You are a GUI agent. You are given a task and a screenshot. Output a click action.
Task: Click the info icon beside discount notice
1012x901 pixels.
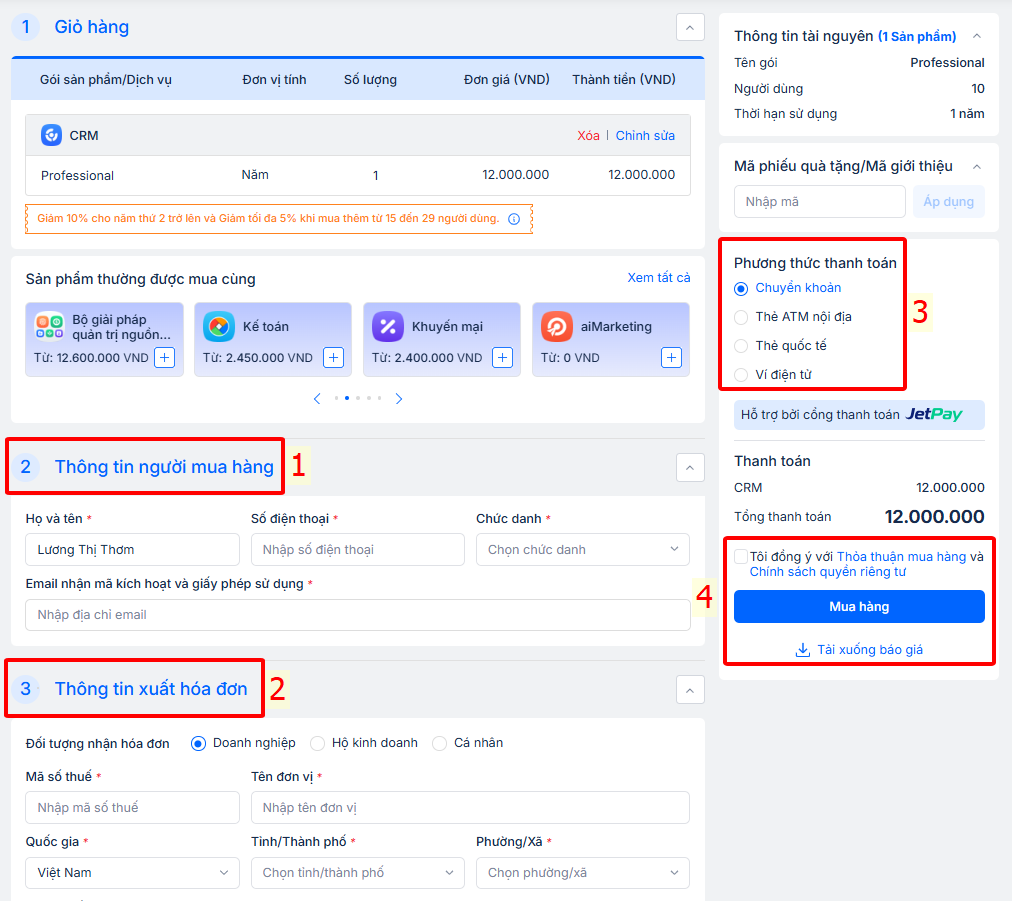514,219
